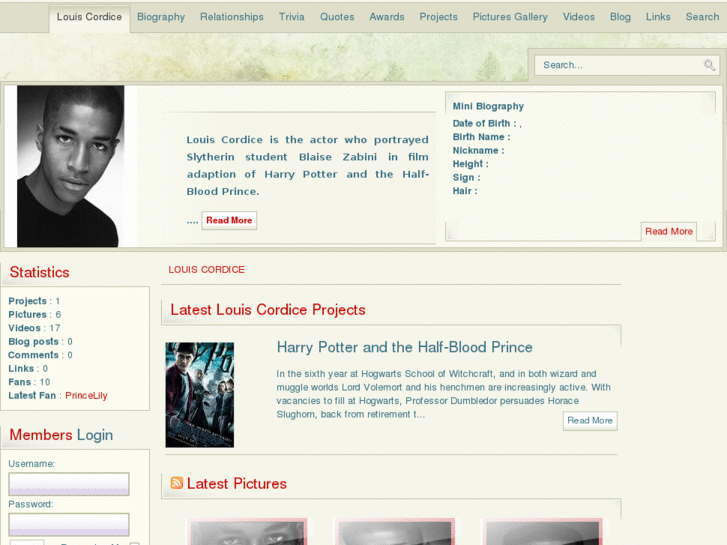727x545 pixels.
Task: Click Read More for Half-Blood Prince project
Action: coord(590,421)
